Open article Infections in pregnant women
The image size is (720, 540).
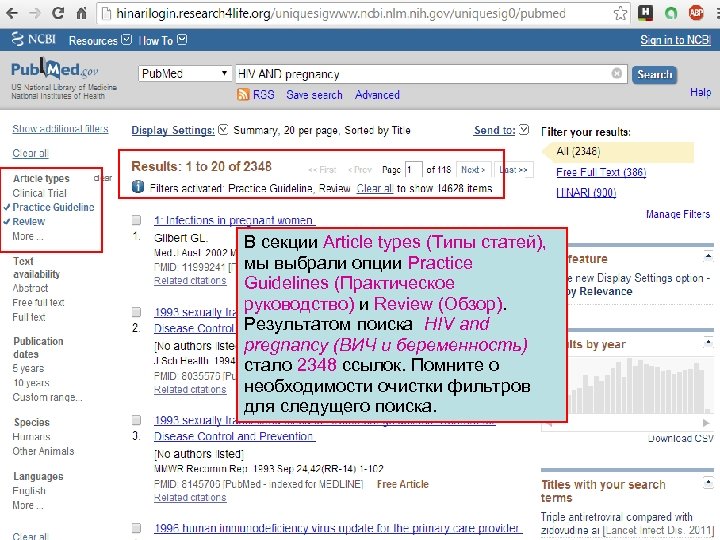click(x=235, y=220)
